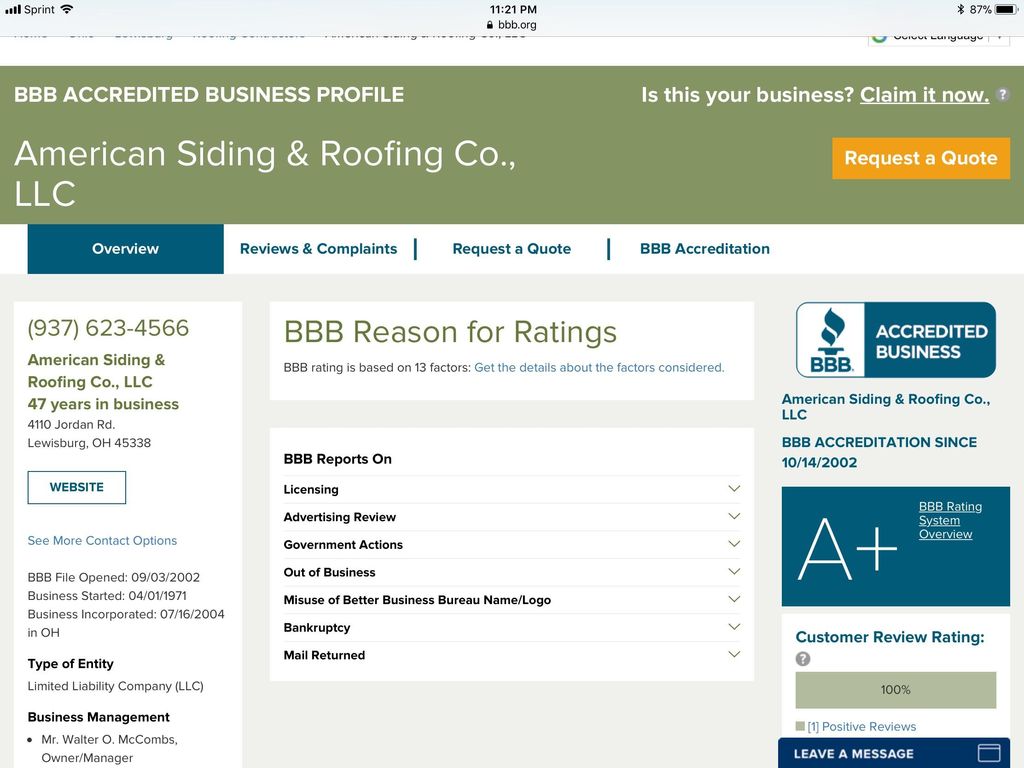Expand the Mail Returned chevron
The height and width of the screenshot is (768, 1024).
coord(734,654)
